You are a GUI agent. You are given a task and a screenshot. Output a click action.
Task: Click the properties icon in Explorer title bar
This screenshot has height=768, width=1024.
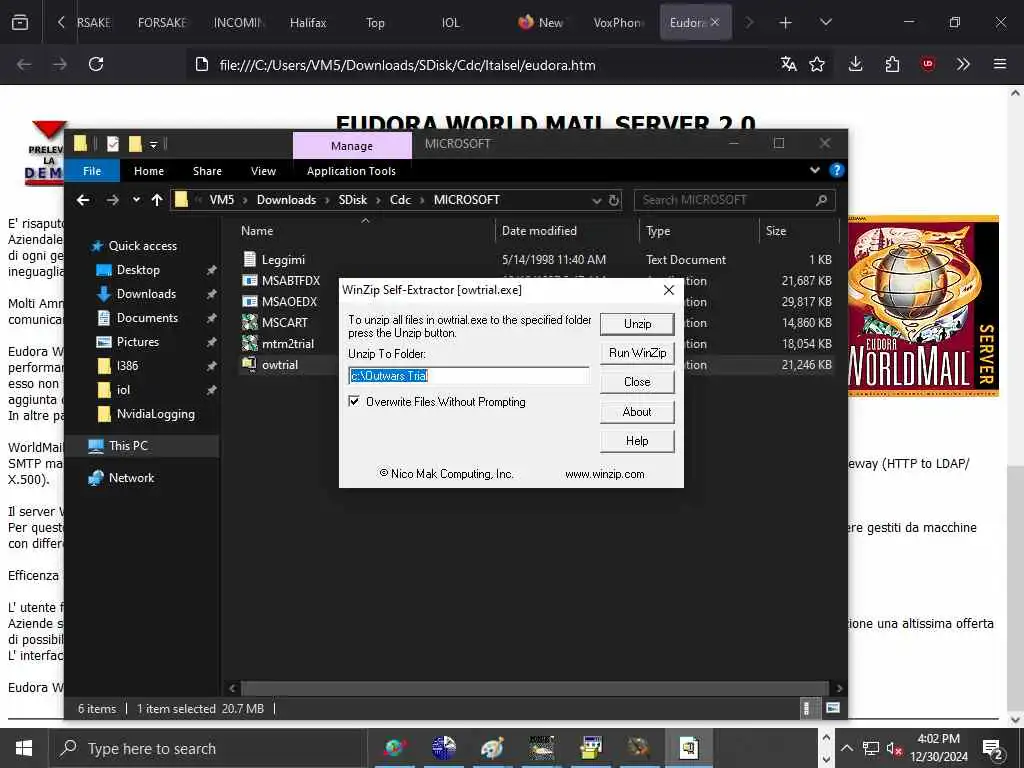[113, 144]
